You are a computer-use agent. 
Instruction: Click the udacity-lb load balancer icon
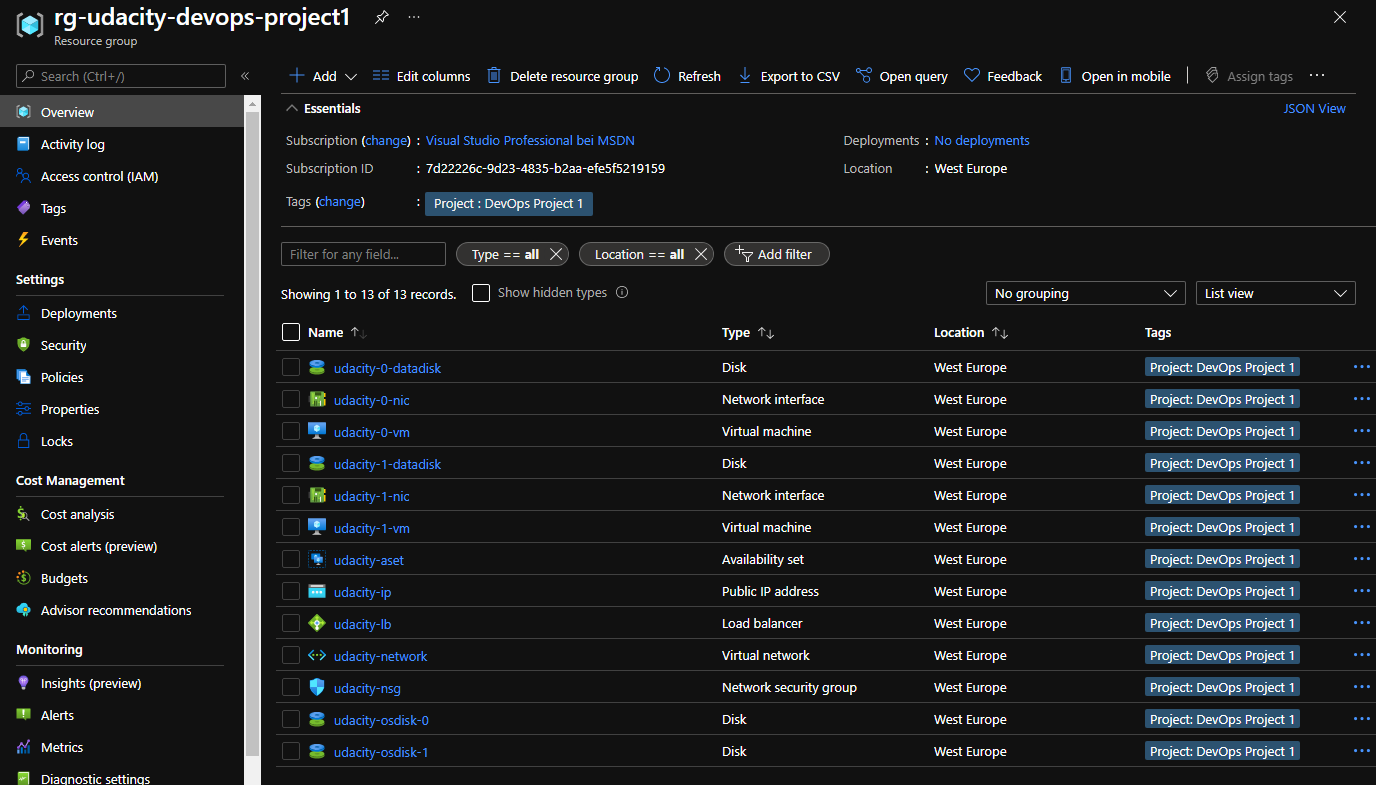[x=317, y=624]
